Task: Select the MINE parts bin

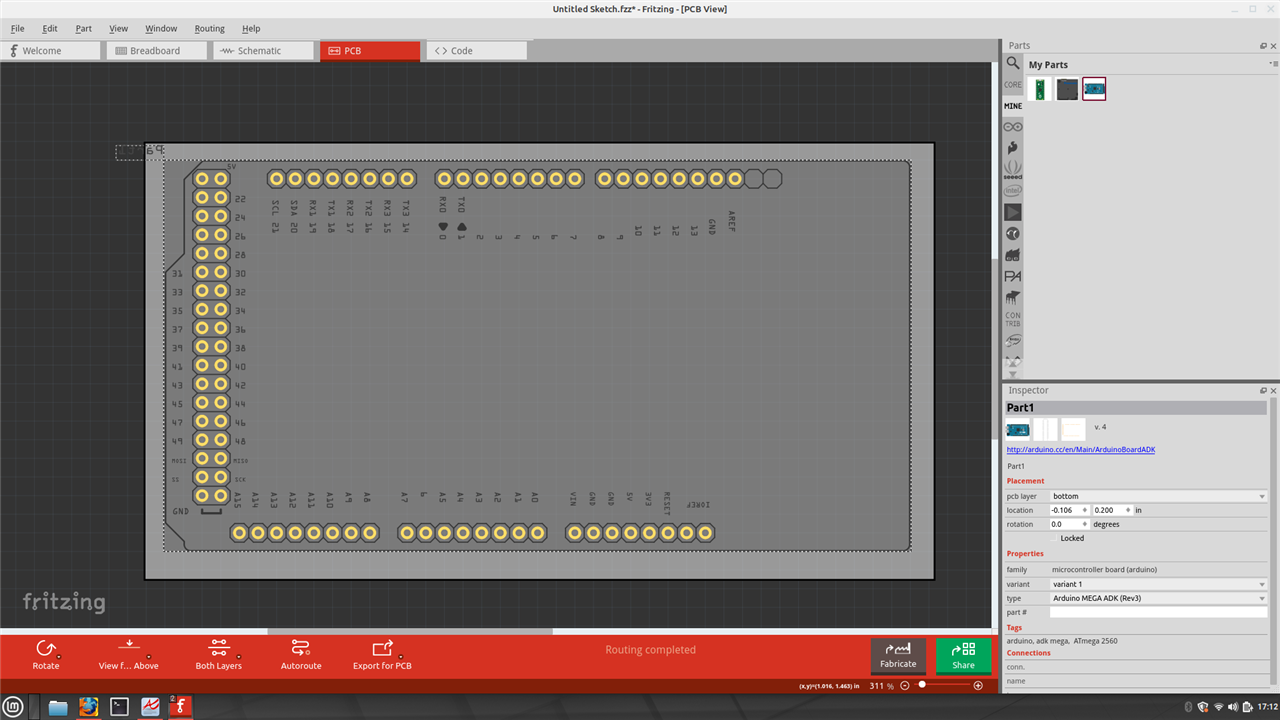Action: 1013,106
